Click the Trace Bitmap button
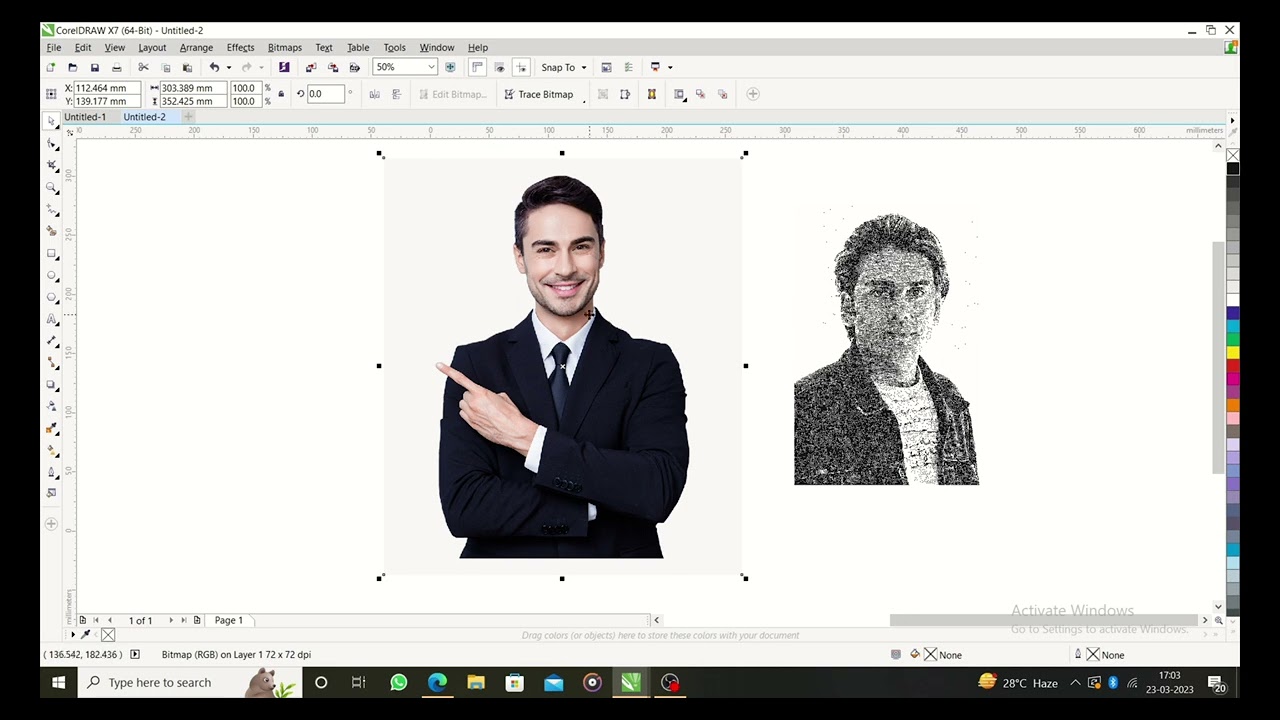This screenshot has height=720, width=1280. coord(538,94)
